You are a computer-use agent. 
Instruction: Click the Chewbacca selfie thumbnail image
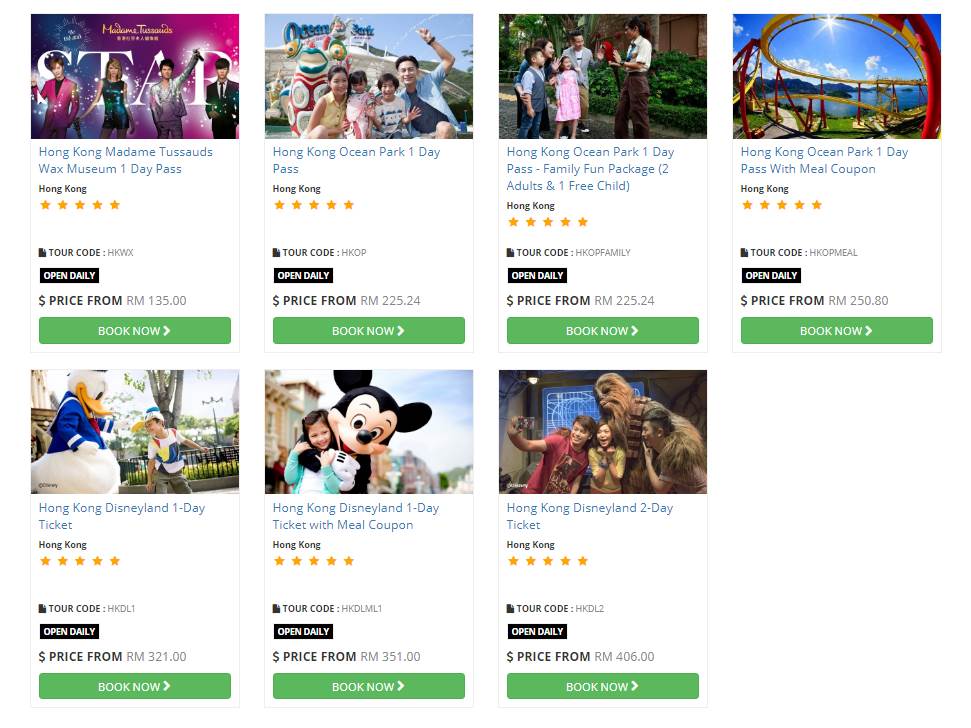pos(603,432)
